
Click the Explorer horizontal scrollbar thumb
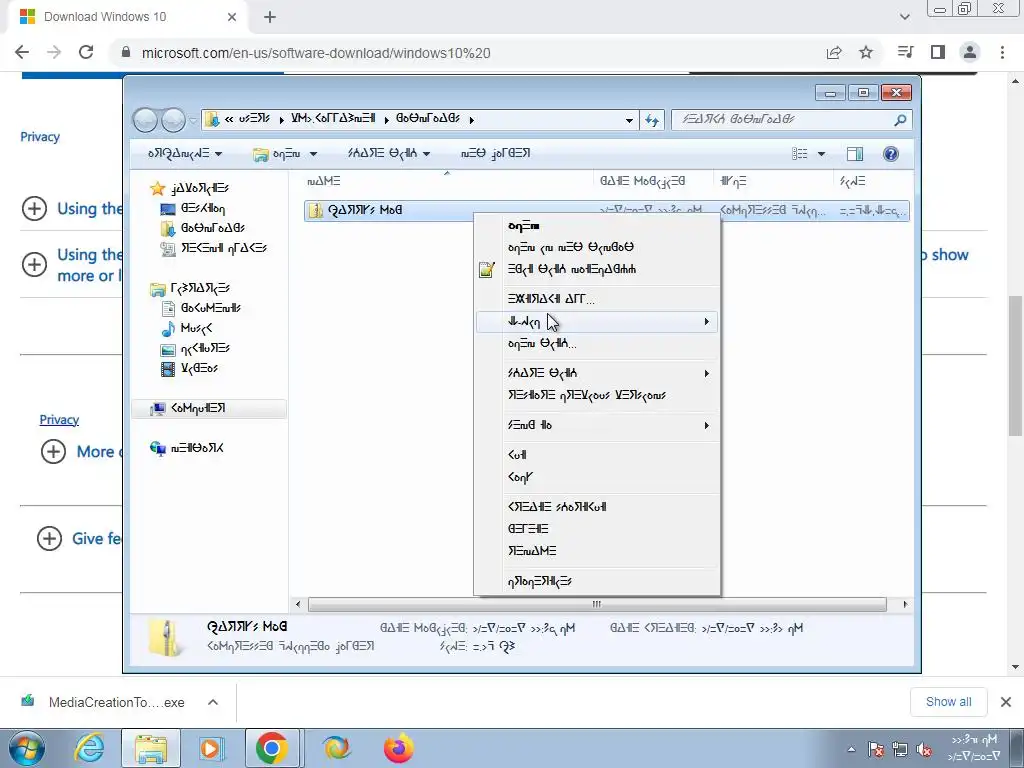[x=597, y=604]
